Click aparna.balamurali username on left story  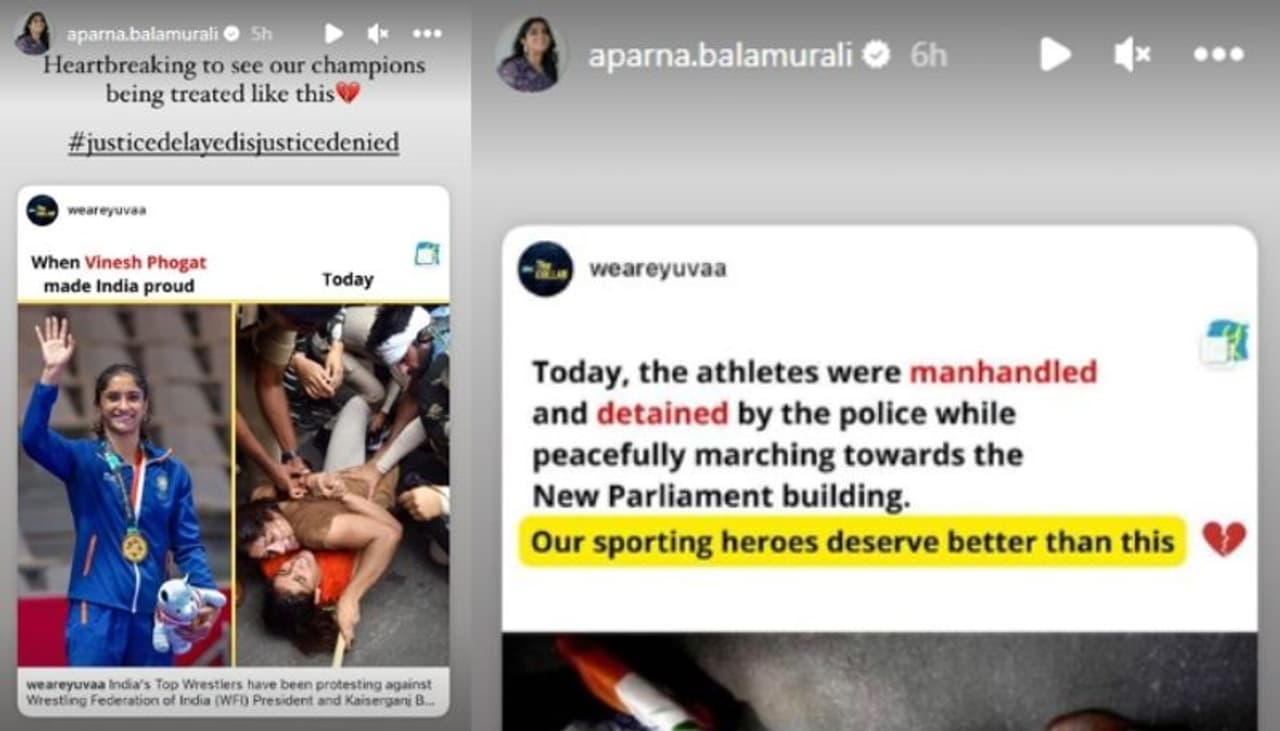coord(143,33)
